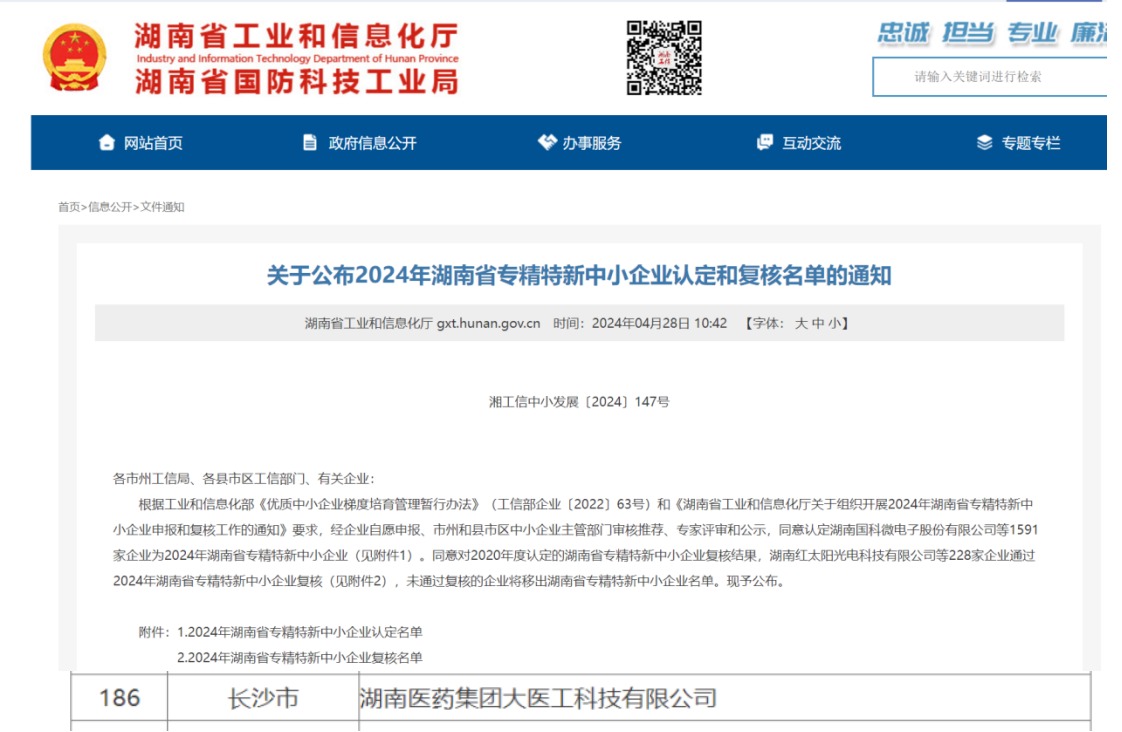This screenshot has height=732, width=1122.
Task: Select company name cell in row 186
Action: 538,697
